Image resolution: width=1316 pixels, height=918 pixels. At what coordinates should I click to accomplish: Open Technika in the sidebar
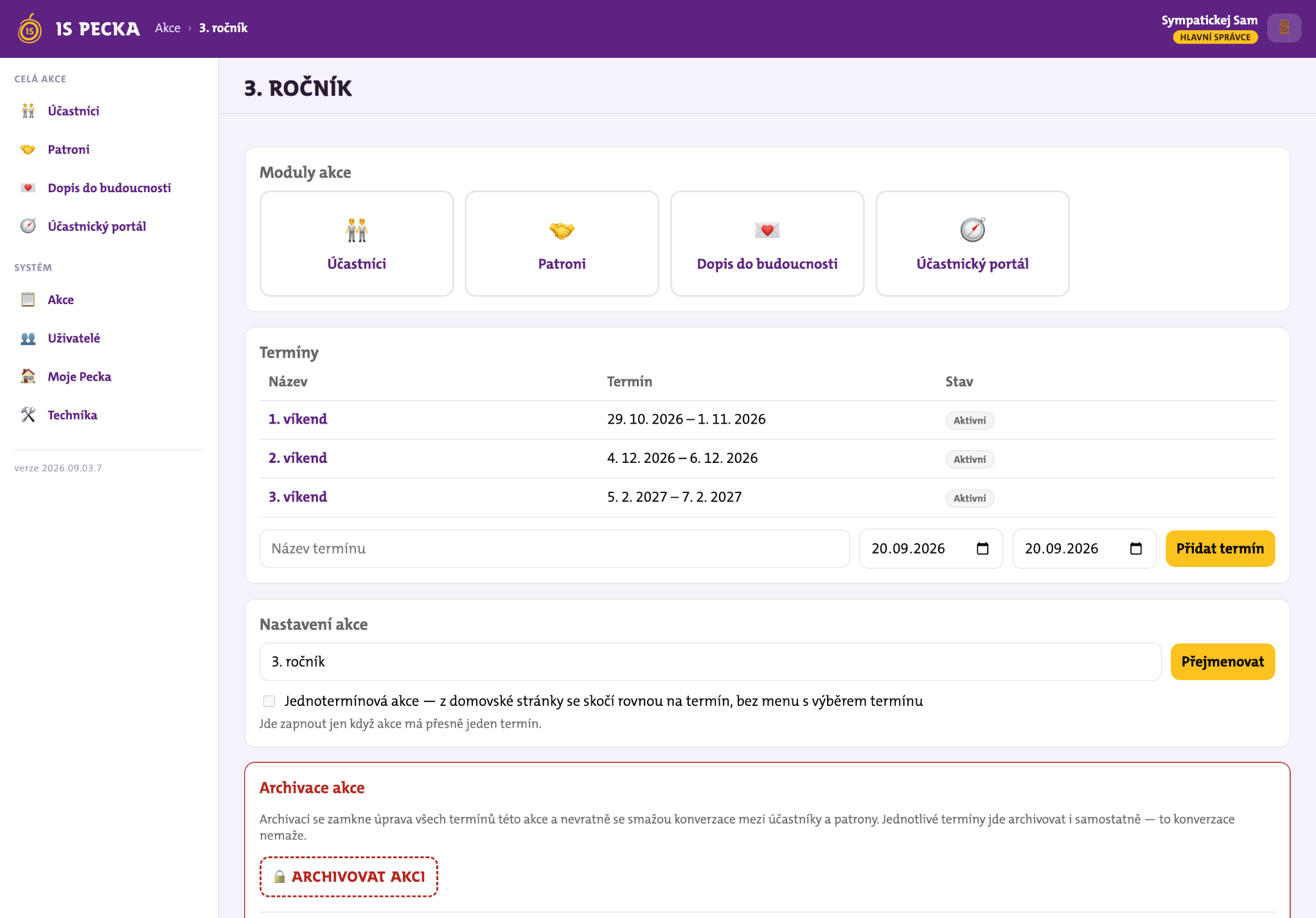[73, 415]
